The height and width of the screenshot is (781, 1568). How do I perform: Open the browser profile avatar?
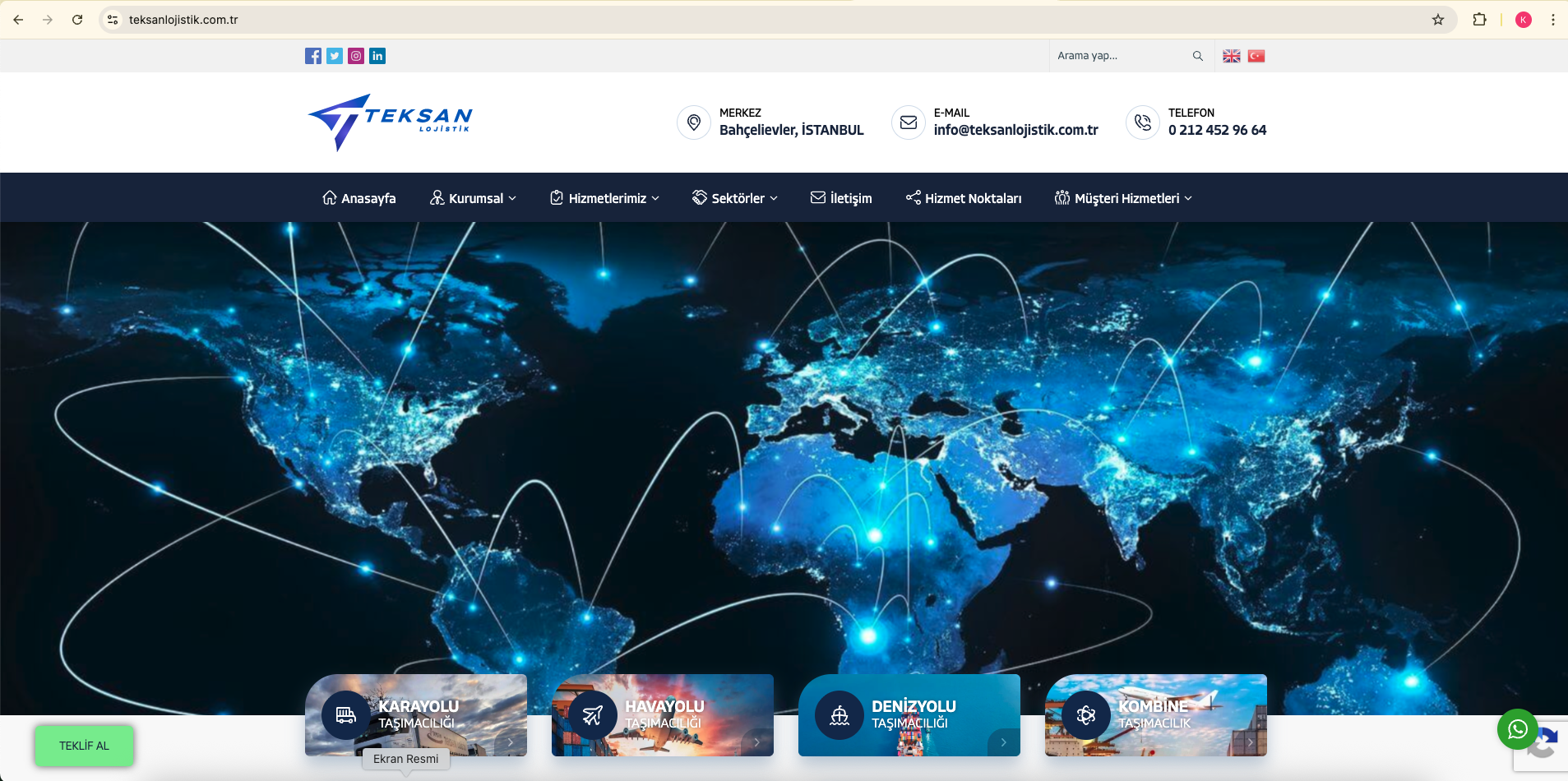[x=1524, y=20]
